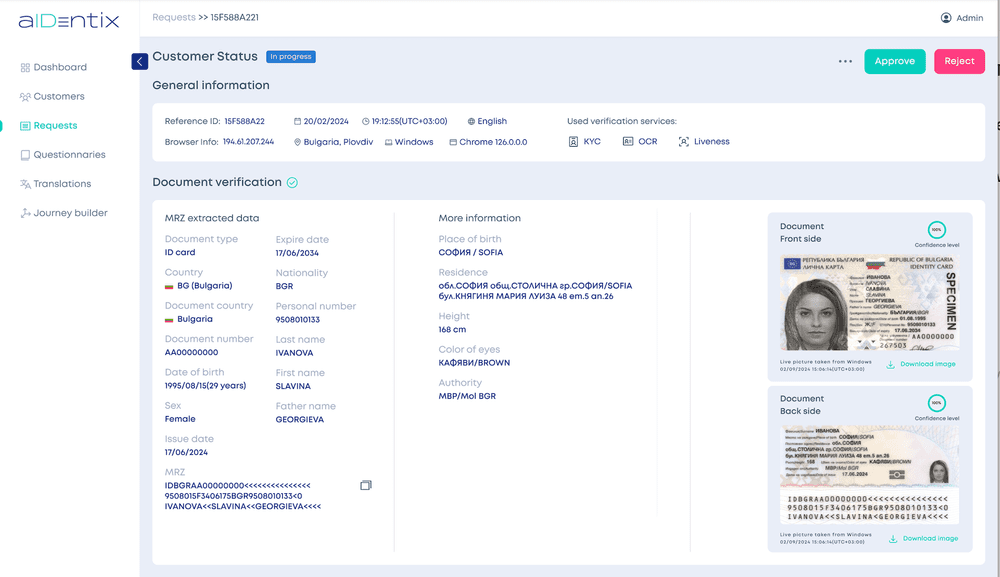Image resolution: width=1000 pixels, height=577 pixels.
Task: Click the front side 100% confidence indicator
Action: [x=936, y=229]
